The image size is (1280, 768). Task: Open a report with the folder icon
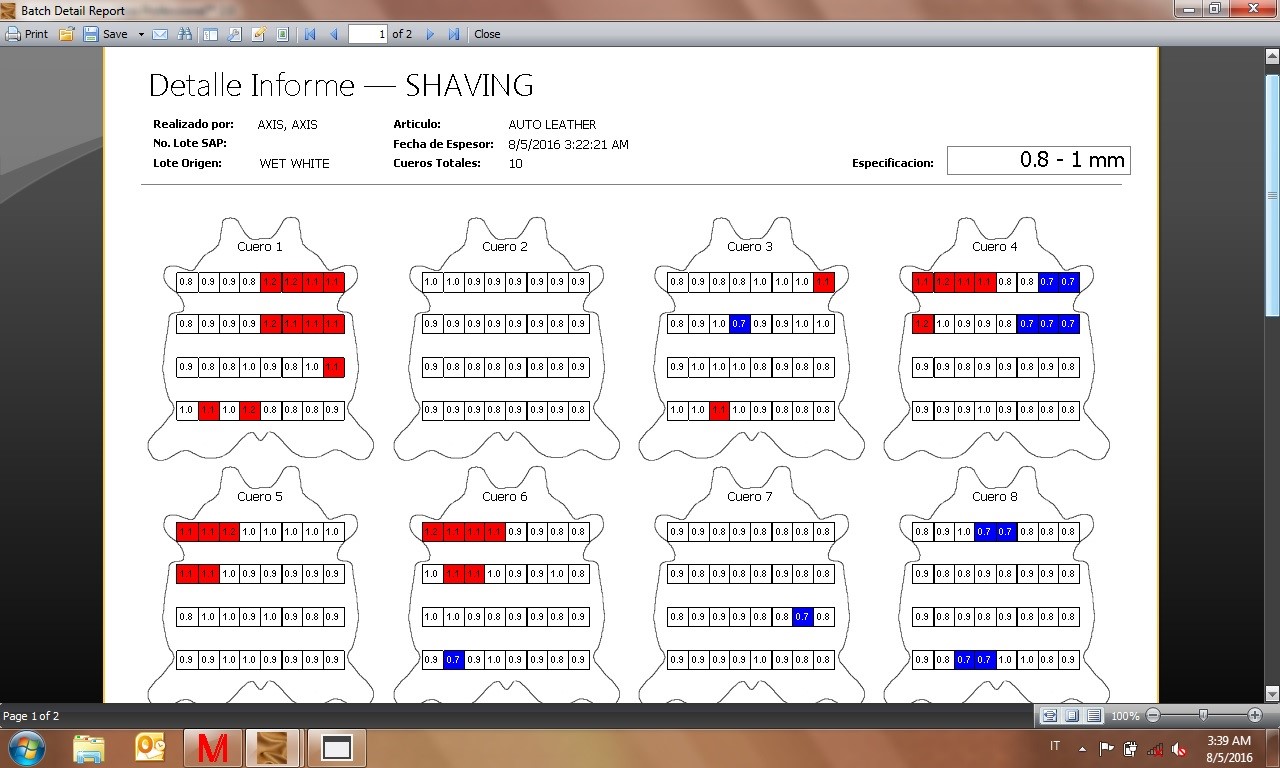[67, 34]
